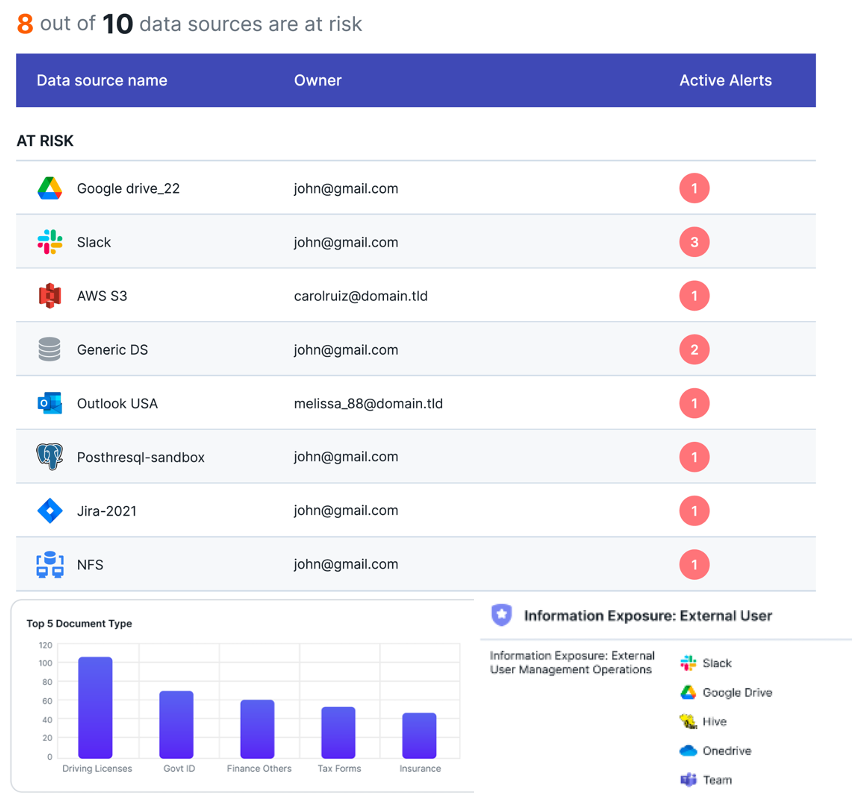Click carolruiz@domain.tld owner email

coord(360,296)
